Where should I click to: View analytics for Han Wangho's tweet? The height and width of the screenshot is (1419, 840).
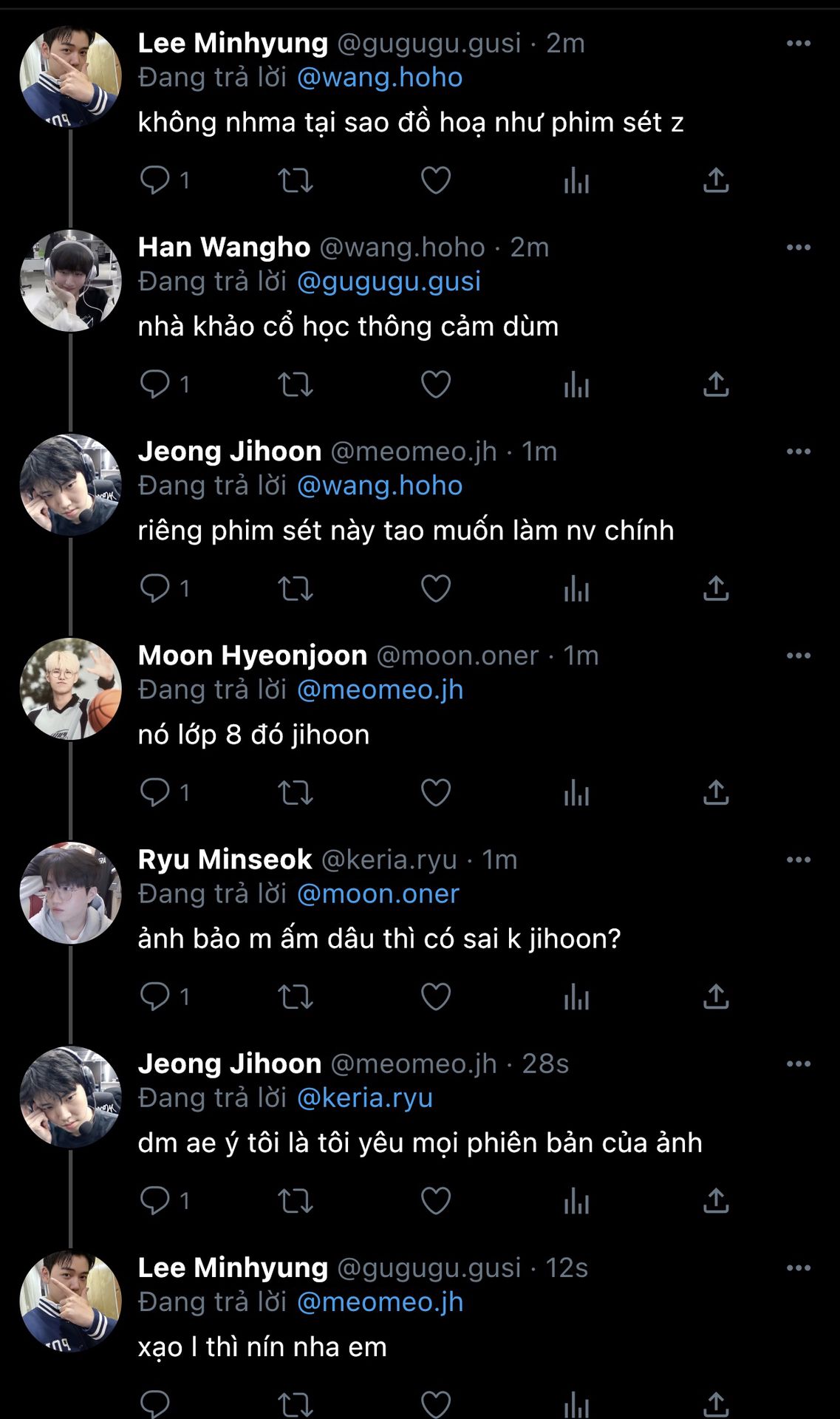coord(576,384)
